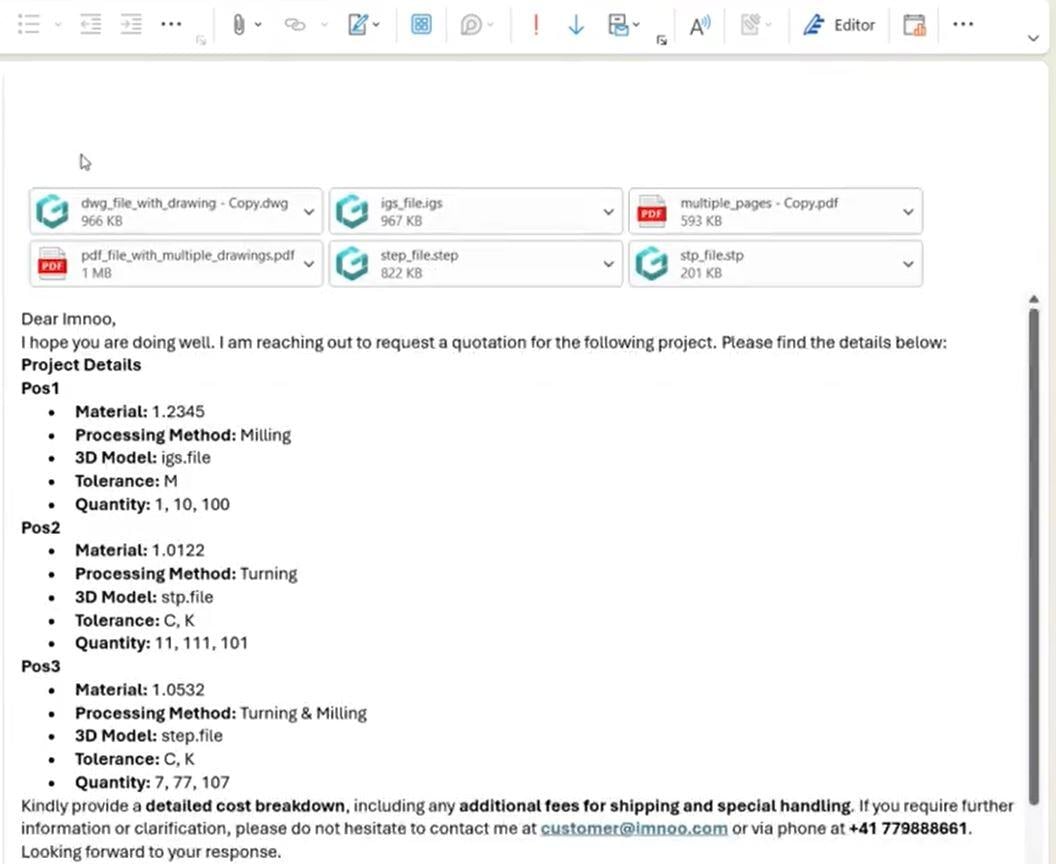Click the Insert Link chain icon

(x=294, y=25)
